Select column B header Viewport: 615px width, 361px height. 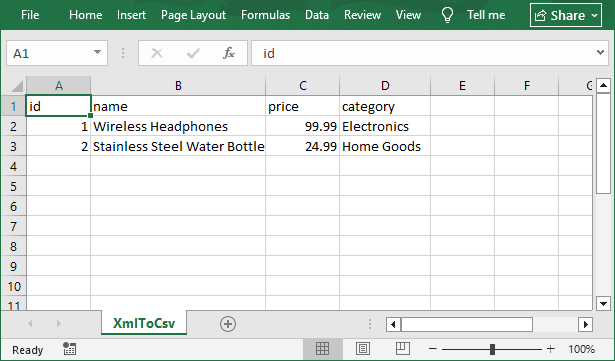pyautogui.click(x=178, y=86)
